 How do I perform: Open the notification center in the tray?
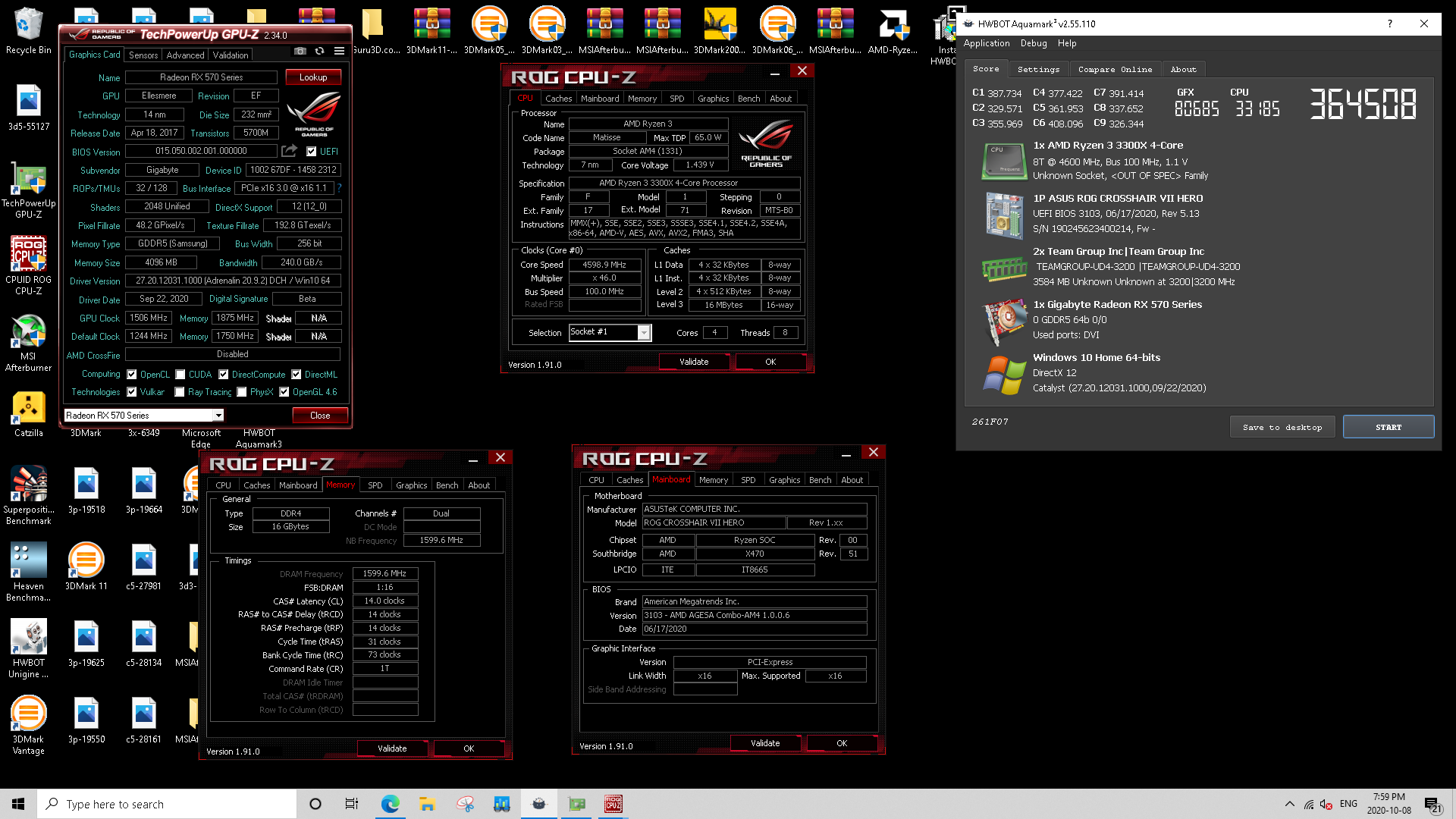coord(1432,805)
